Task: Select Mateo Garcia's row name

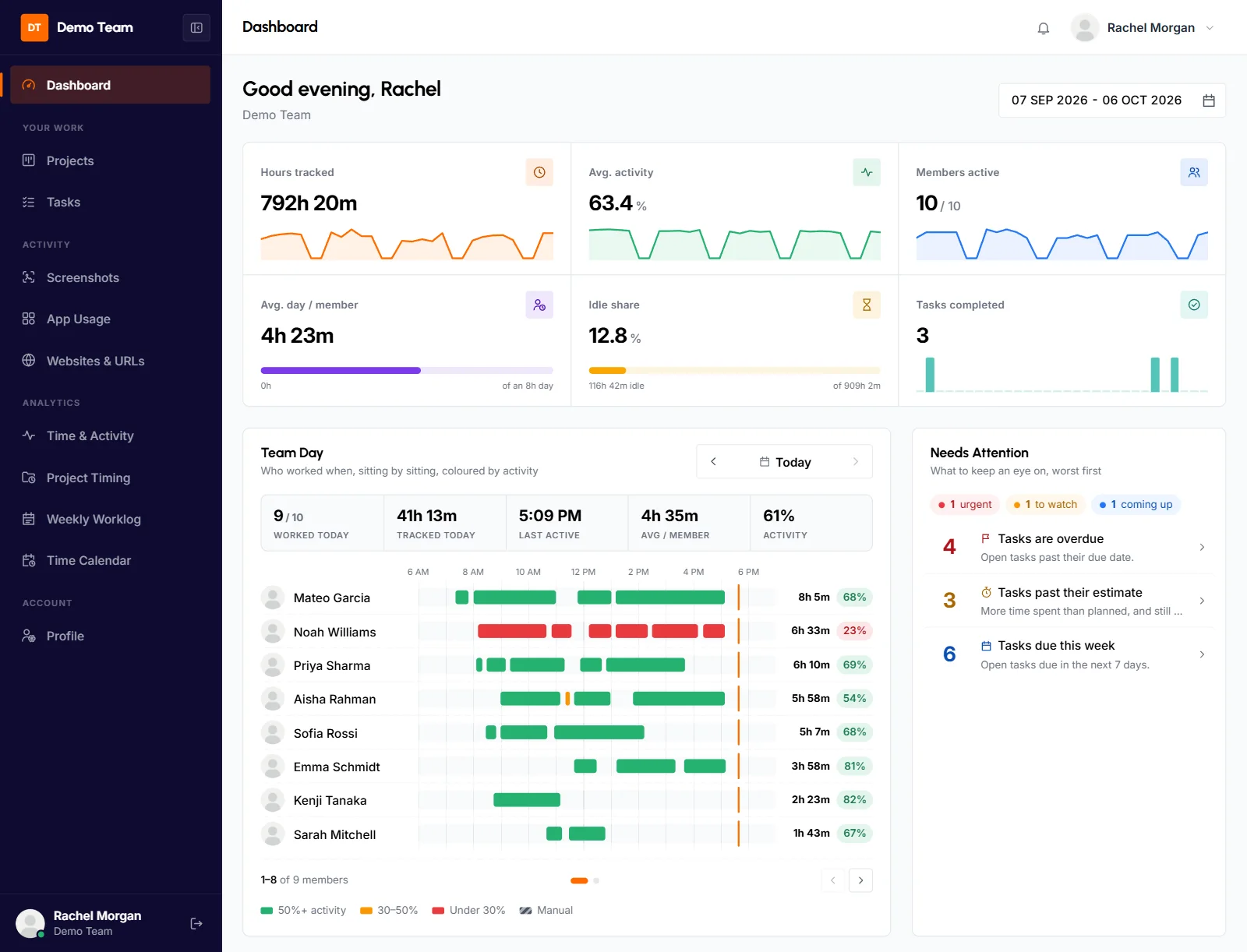Action: 331,598
